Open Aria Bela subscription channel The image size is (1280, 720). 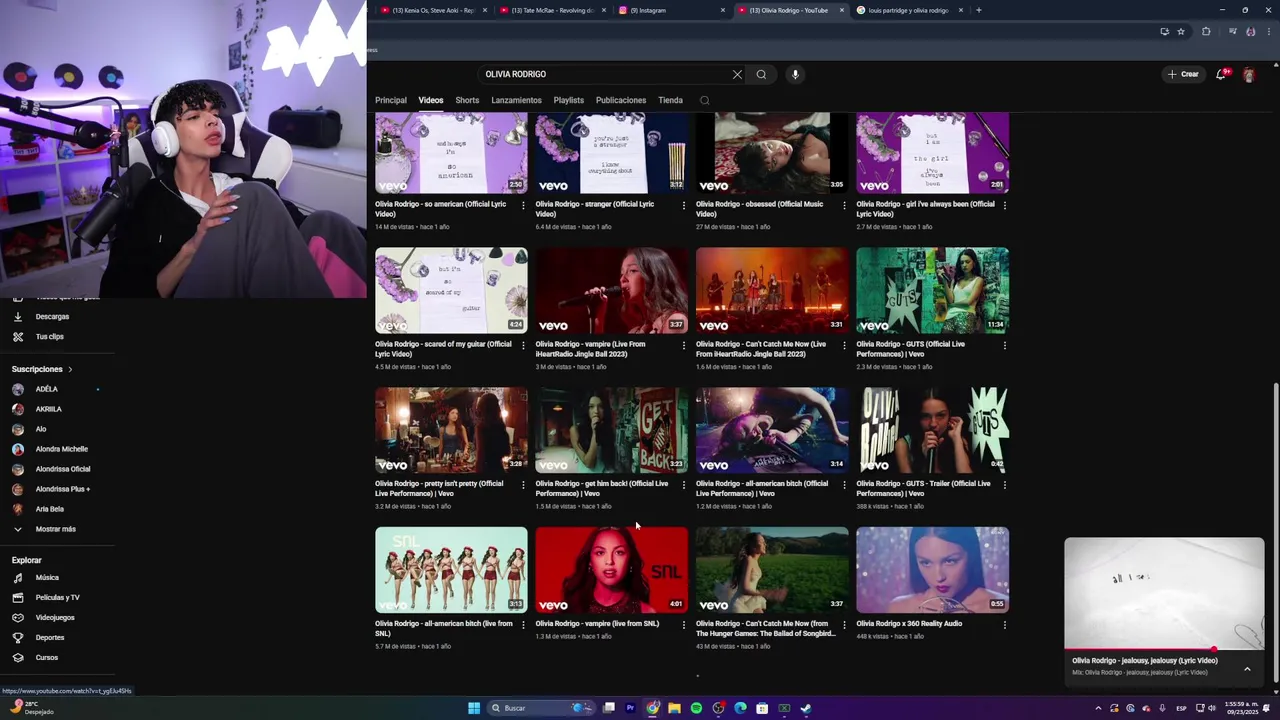point(49,509)
